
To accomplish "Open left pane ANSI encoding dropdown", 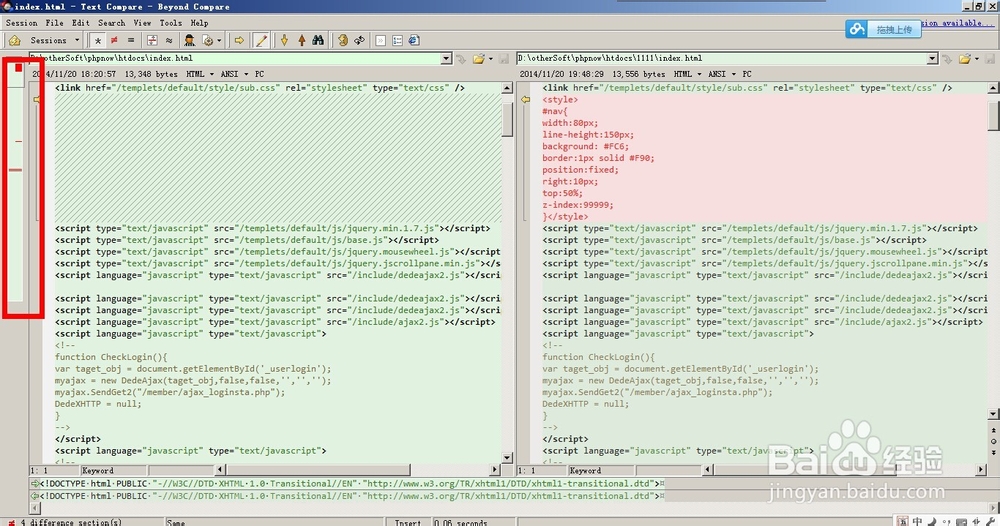I will (235, 75).
